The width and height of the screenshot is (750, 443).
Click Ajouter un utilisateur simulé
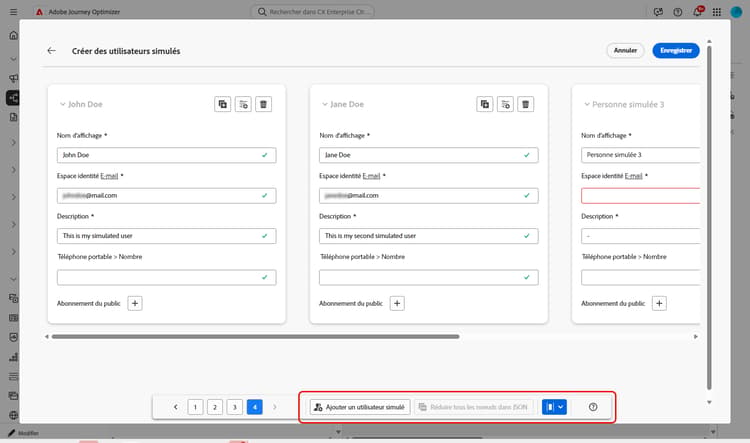(360, 407)
